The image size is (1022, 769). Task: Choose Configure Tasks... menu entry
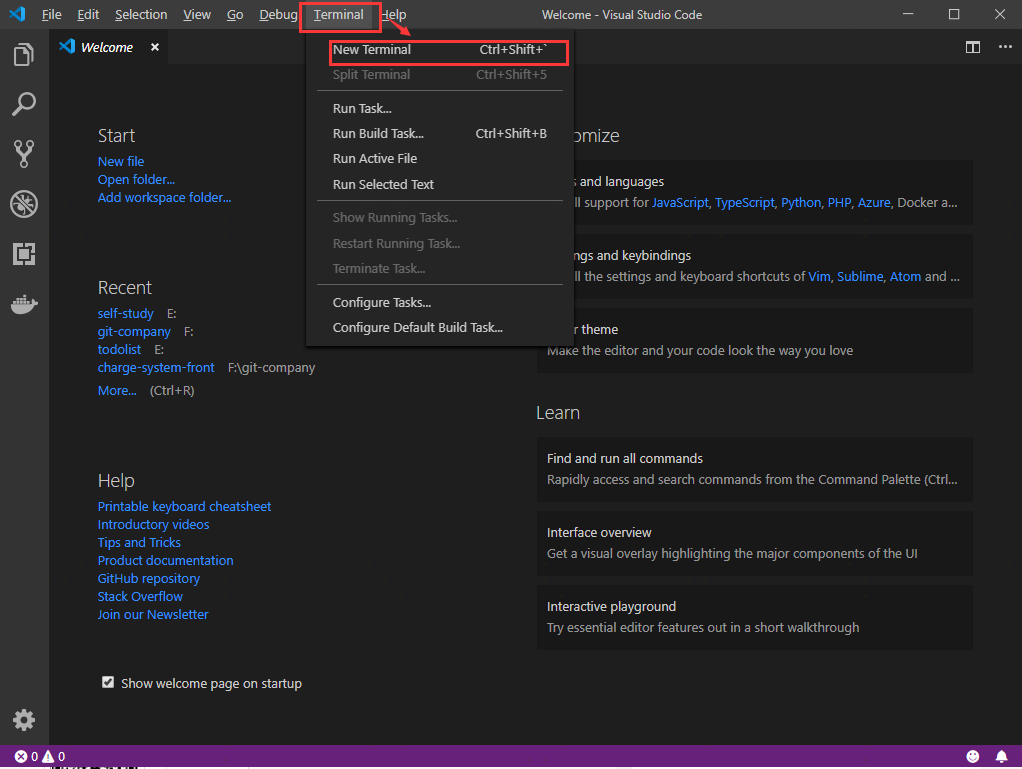pyautogui.click(x=440, y=302)
